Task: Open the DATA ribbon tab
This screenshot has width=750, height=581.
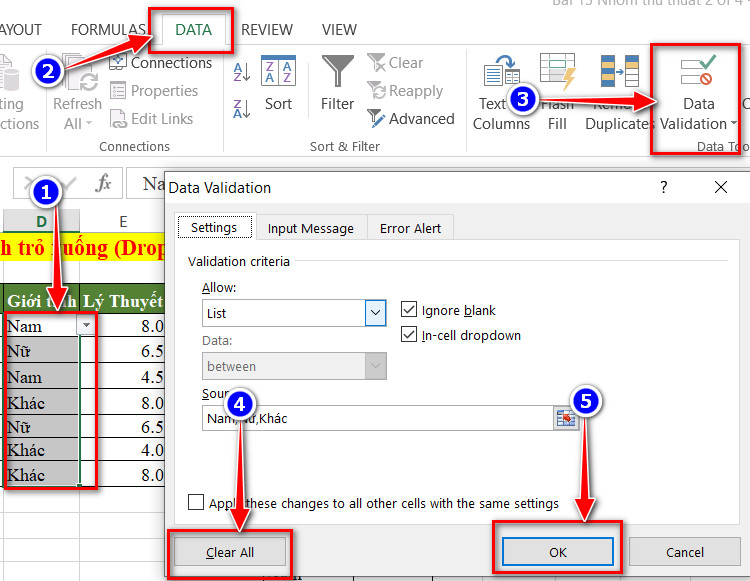Action: tap(193, 30)
